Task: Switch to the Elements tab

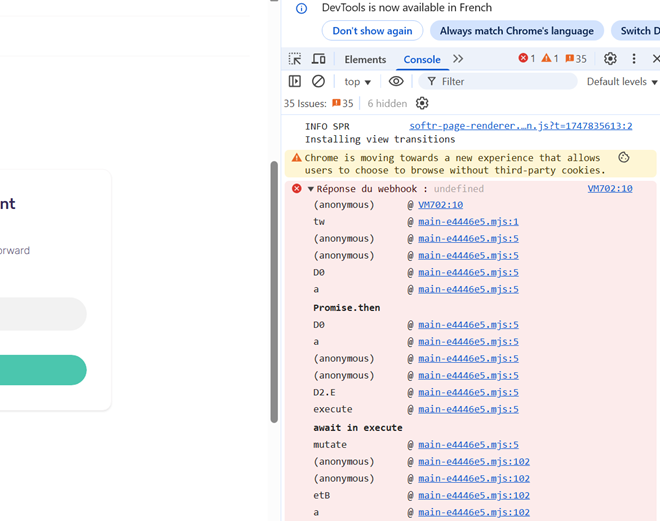Action: pyautogui.click(x=365, y=59)
